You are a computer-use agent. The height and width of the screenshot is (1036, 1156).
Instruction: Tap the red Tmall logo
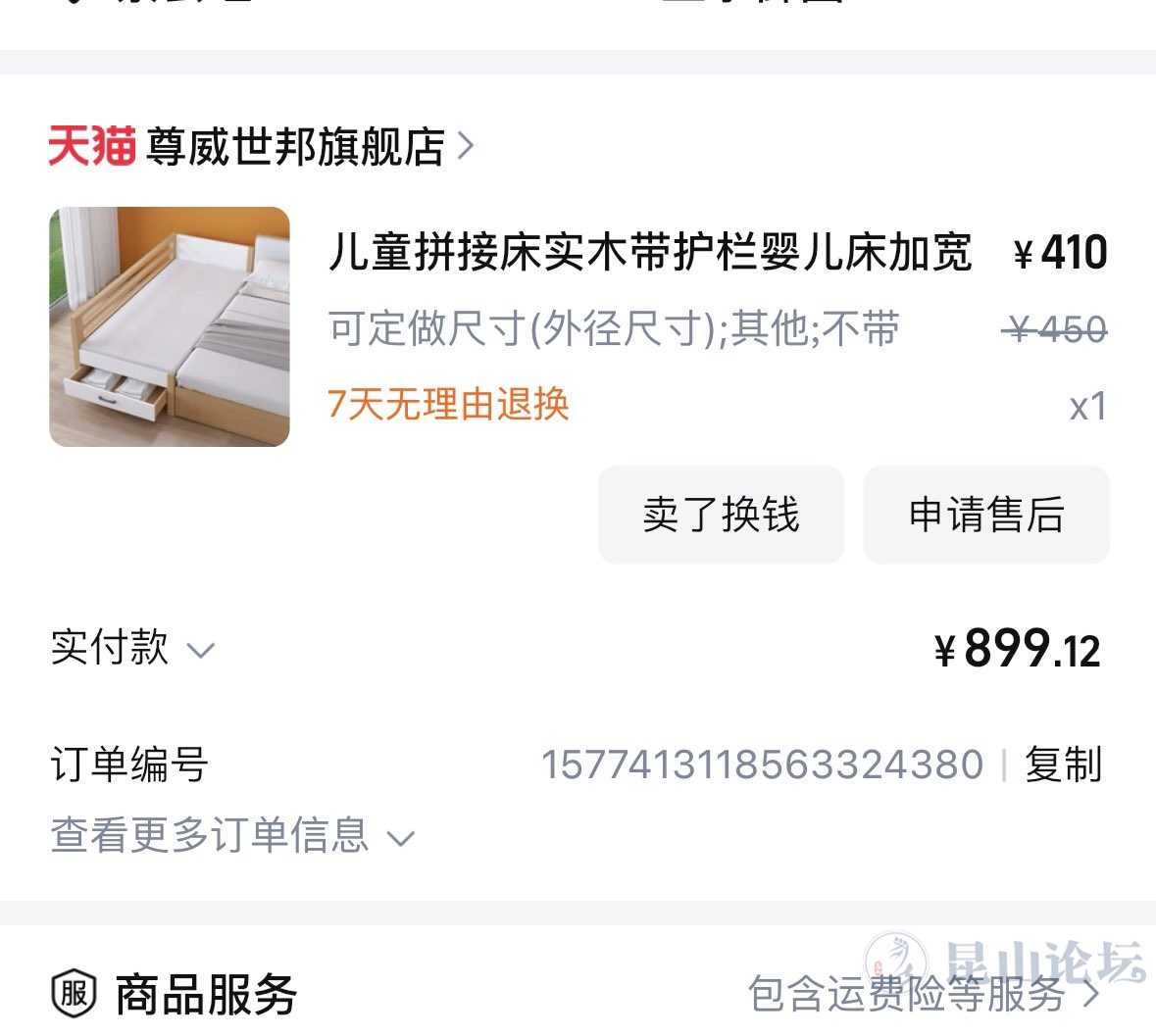(92, 145)
